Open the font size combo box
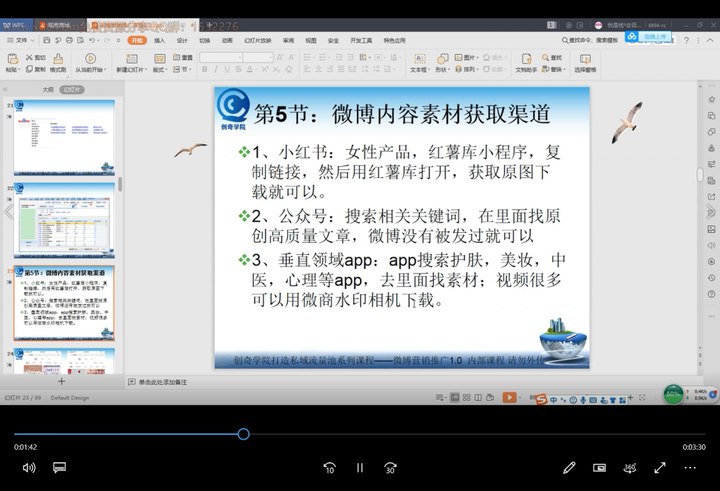 258,57
